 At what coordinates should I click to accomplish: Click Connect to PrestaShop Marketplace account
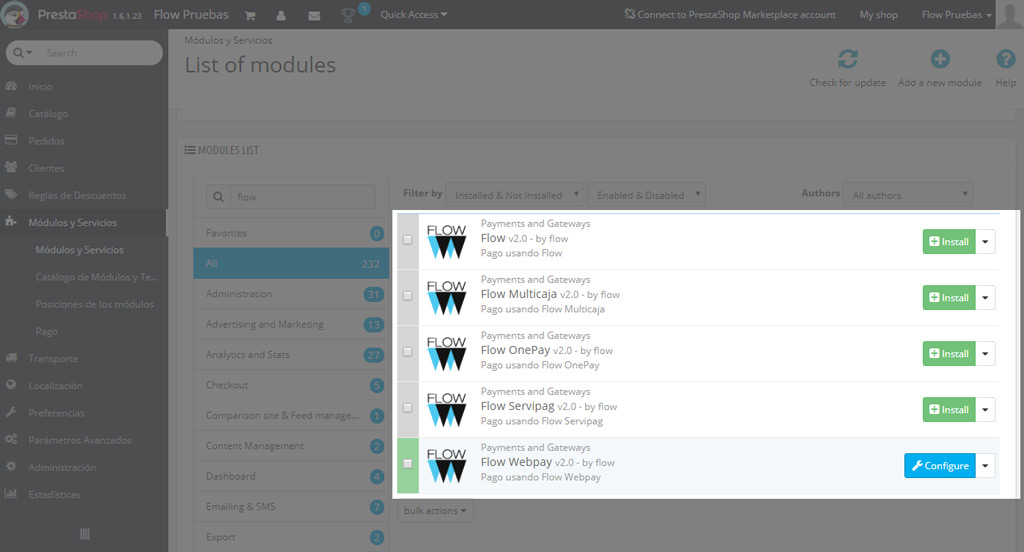(729, 14)
